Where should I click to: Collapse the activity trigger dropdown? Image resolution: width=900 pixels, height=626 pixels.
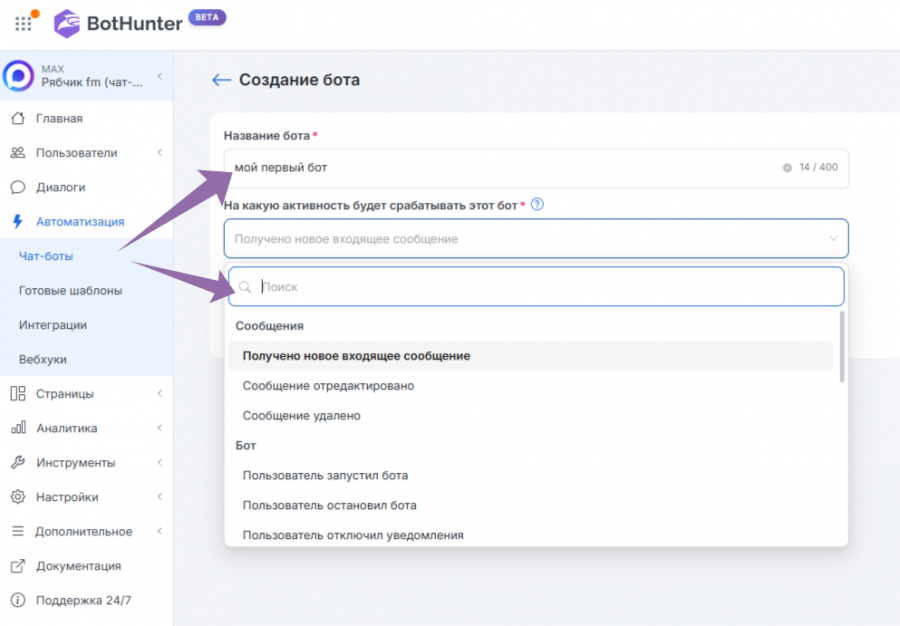point(833,238)
